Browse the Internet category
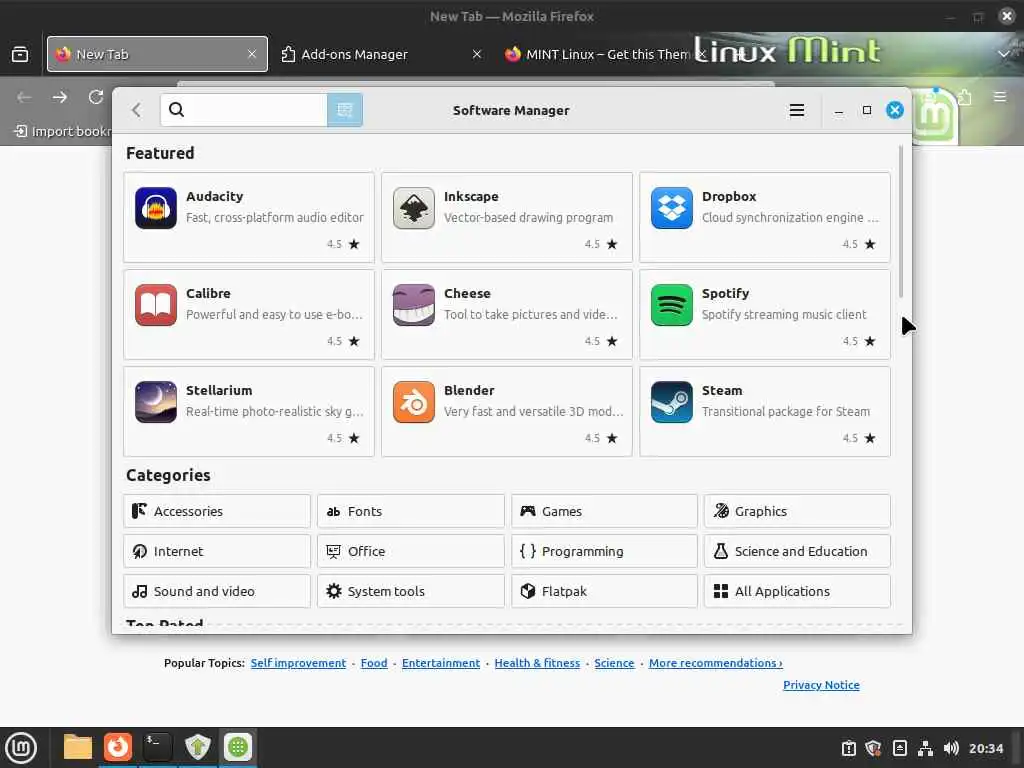The height and width of the screenshot is (768, 1024). click(217, 551)
